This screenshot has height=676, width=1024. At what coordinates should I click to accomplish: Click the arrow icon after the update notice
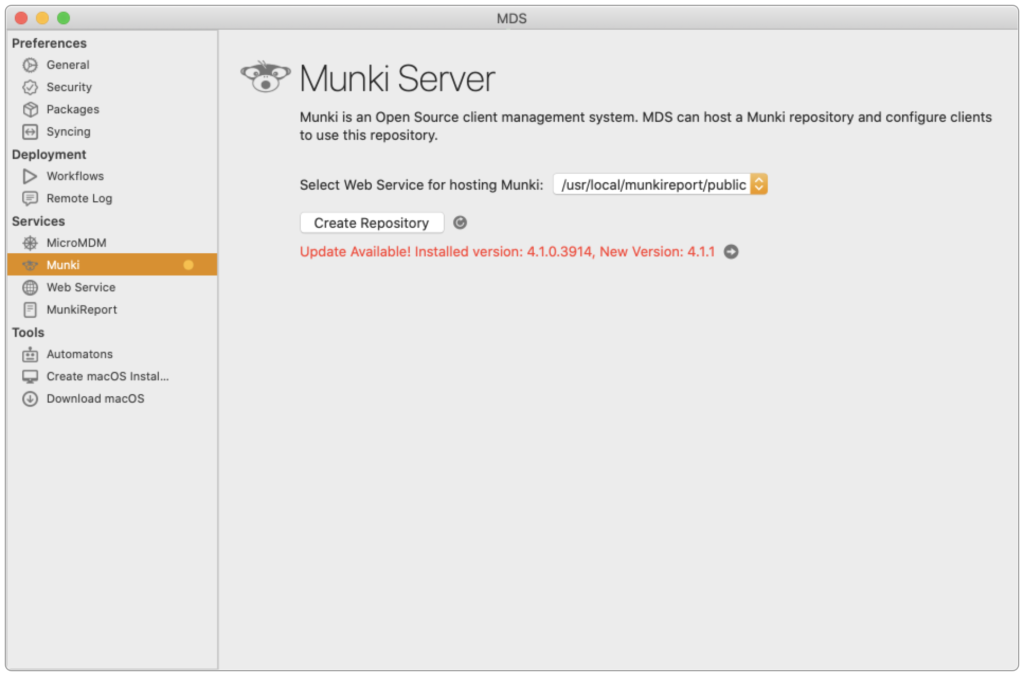coord(731,251)
